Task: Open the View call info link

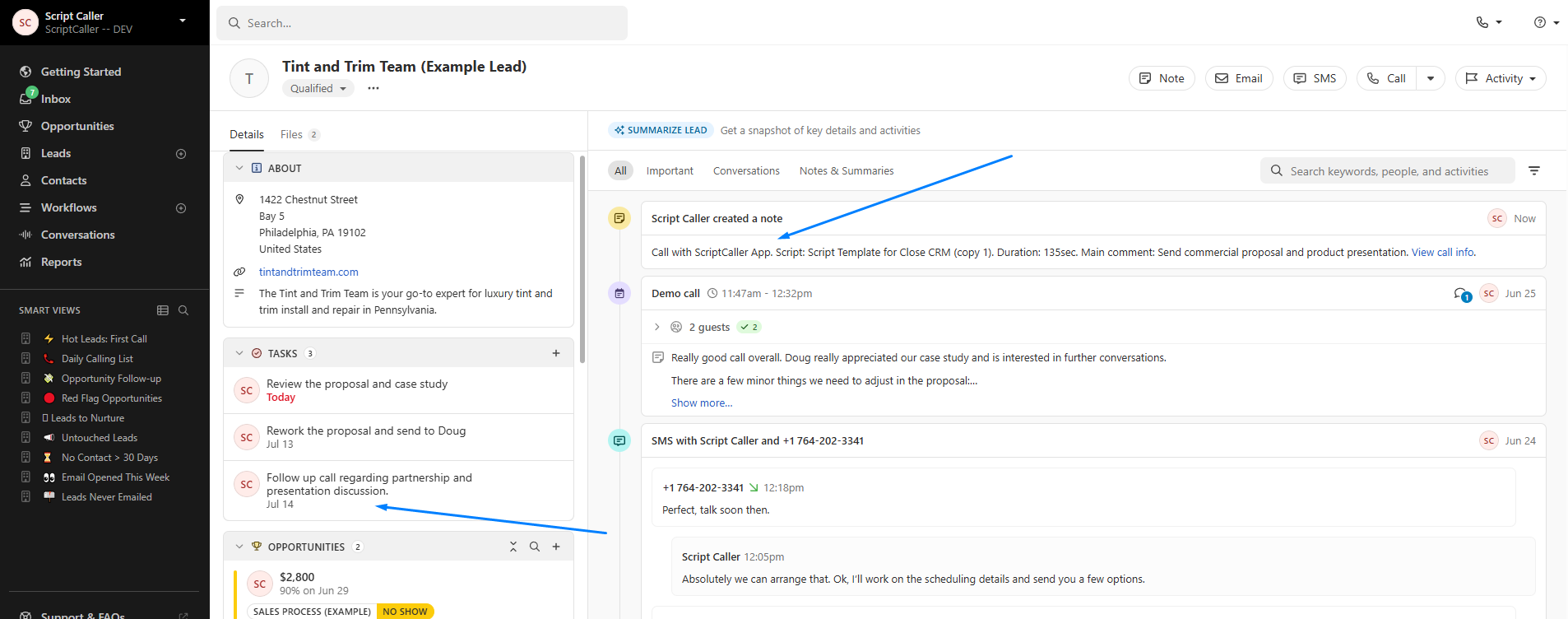Action: point(1443,252)
